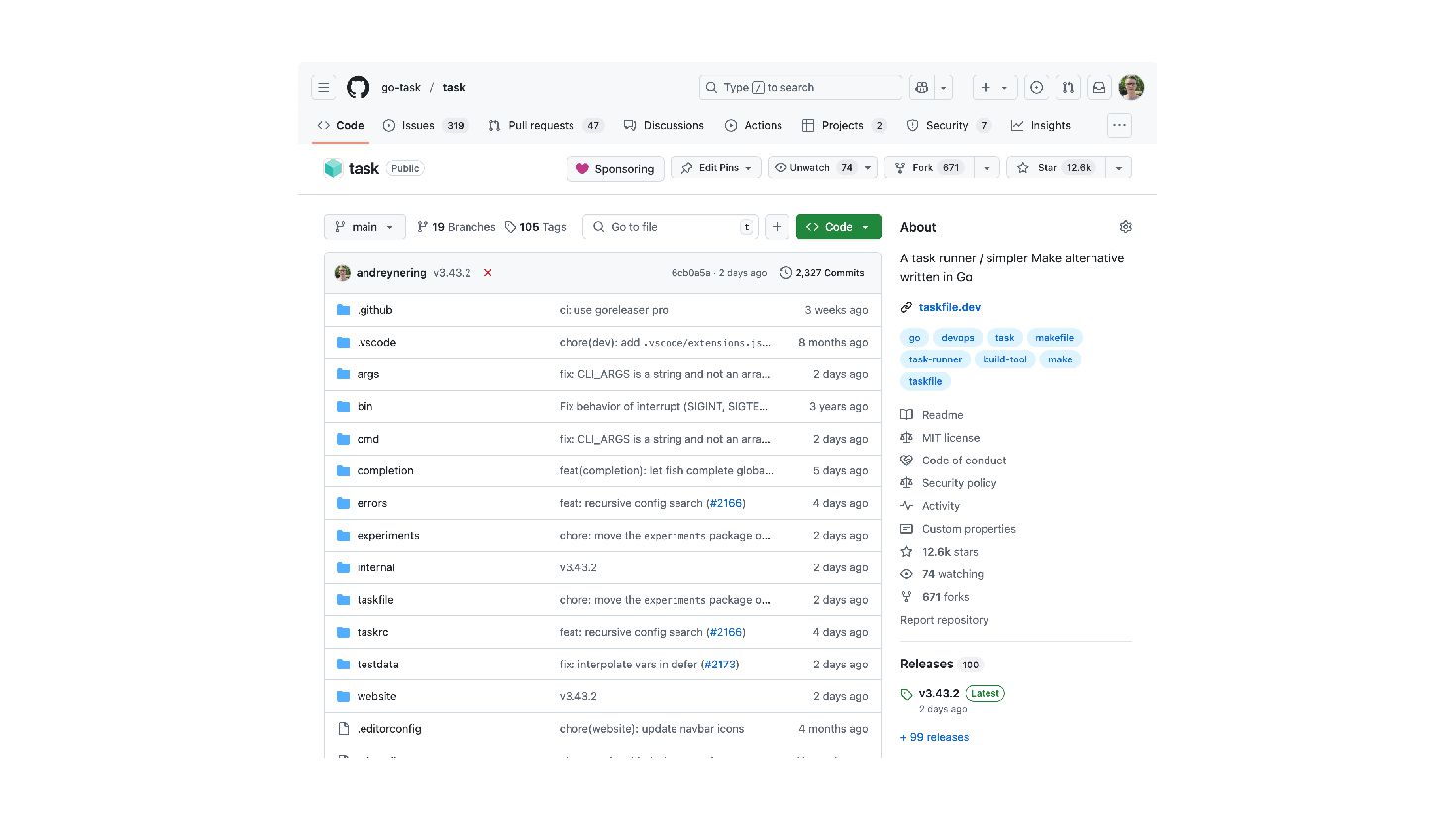
Task: Open the Pull requests tab
Action: tap(546, 125)
